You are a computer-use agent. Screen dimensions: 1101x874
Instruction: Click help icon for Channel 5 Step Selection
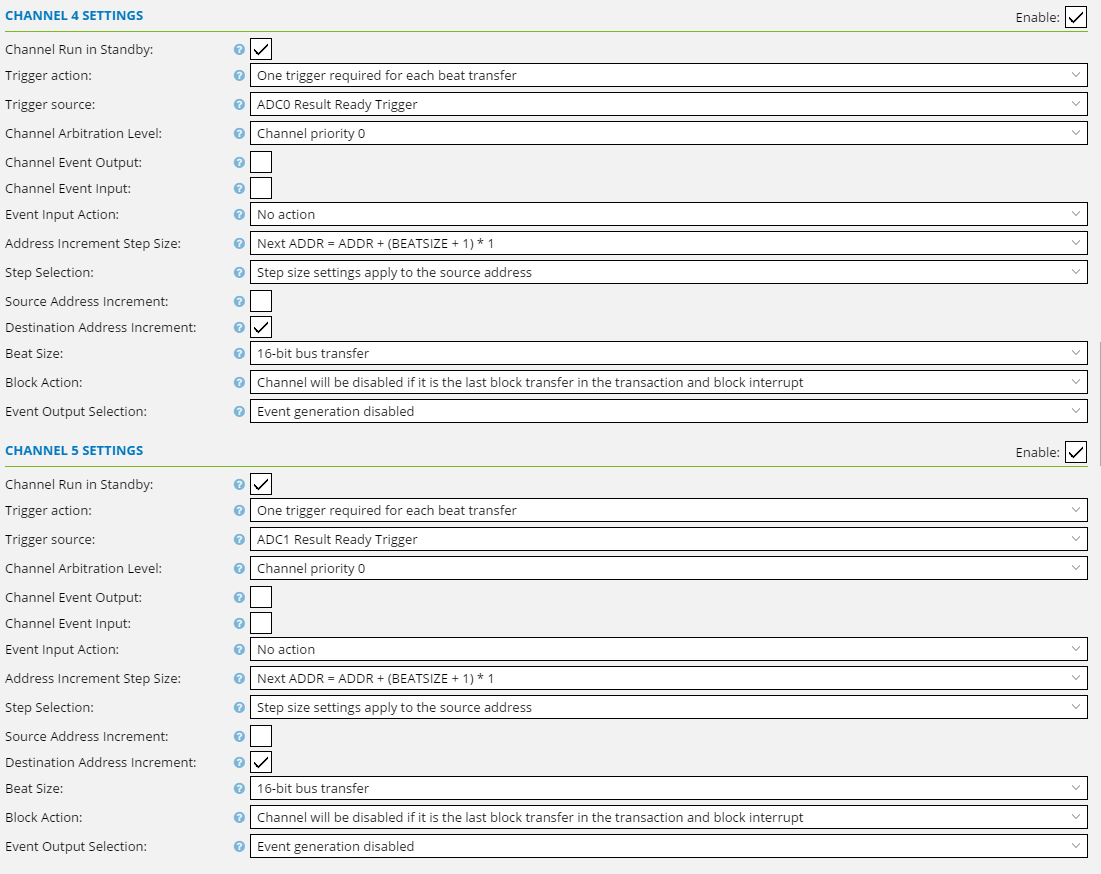tap(239, 707)
